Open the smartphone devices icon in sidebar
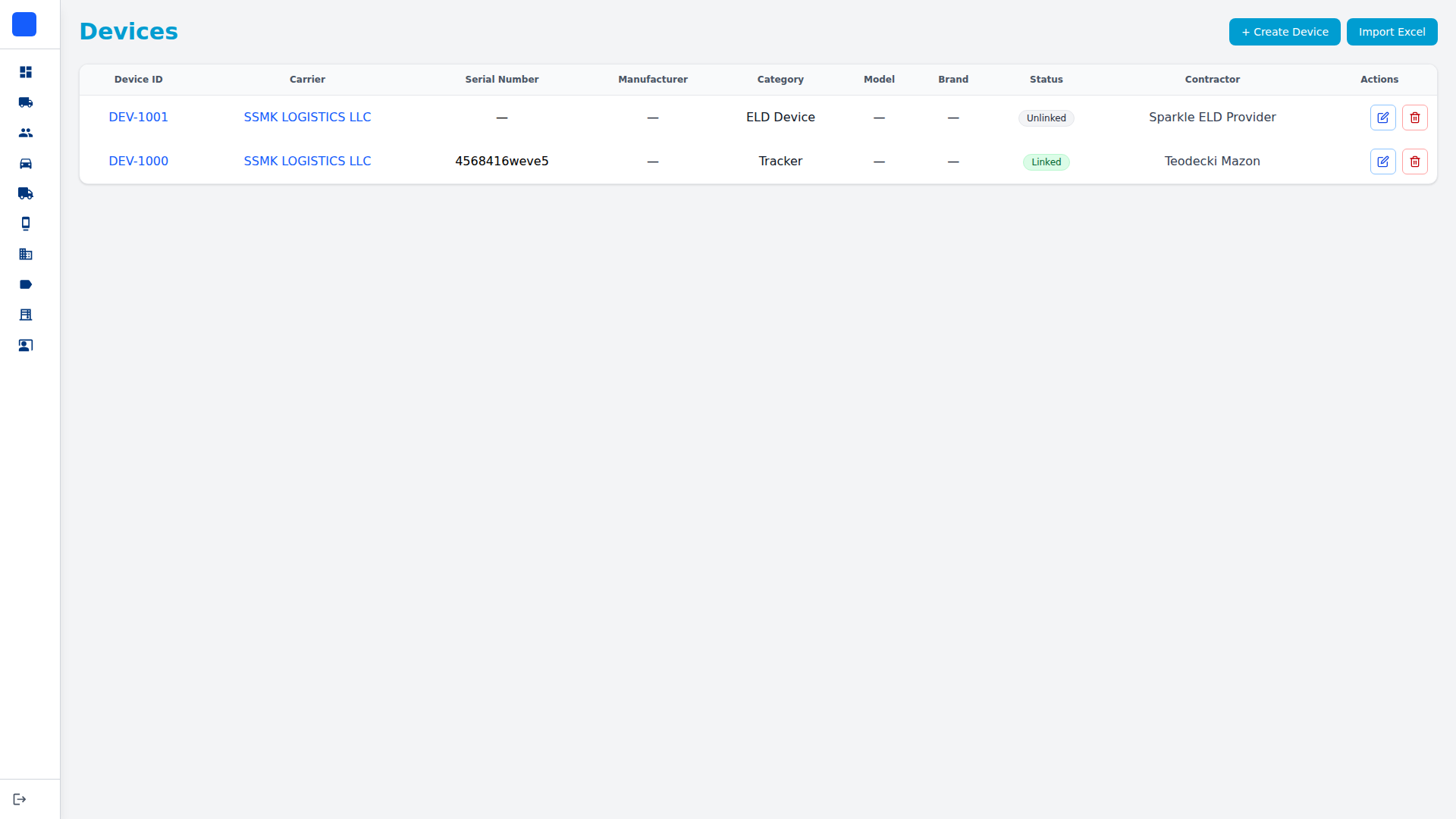The image size is (1456, 819). pyautogui.click(x=26, y=224)
